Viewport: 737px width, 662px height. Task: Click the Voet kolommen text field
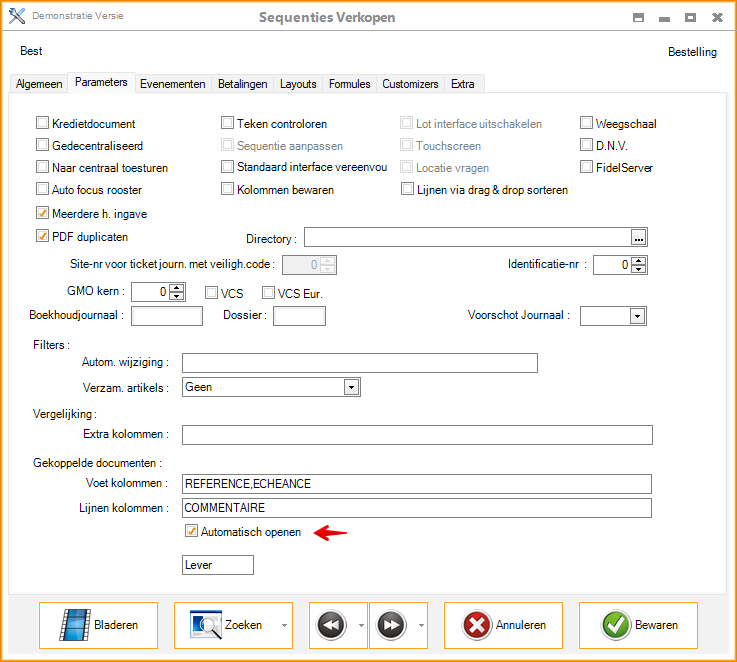(417, 484)
